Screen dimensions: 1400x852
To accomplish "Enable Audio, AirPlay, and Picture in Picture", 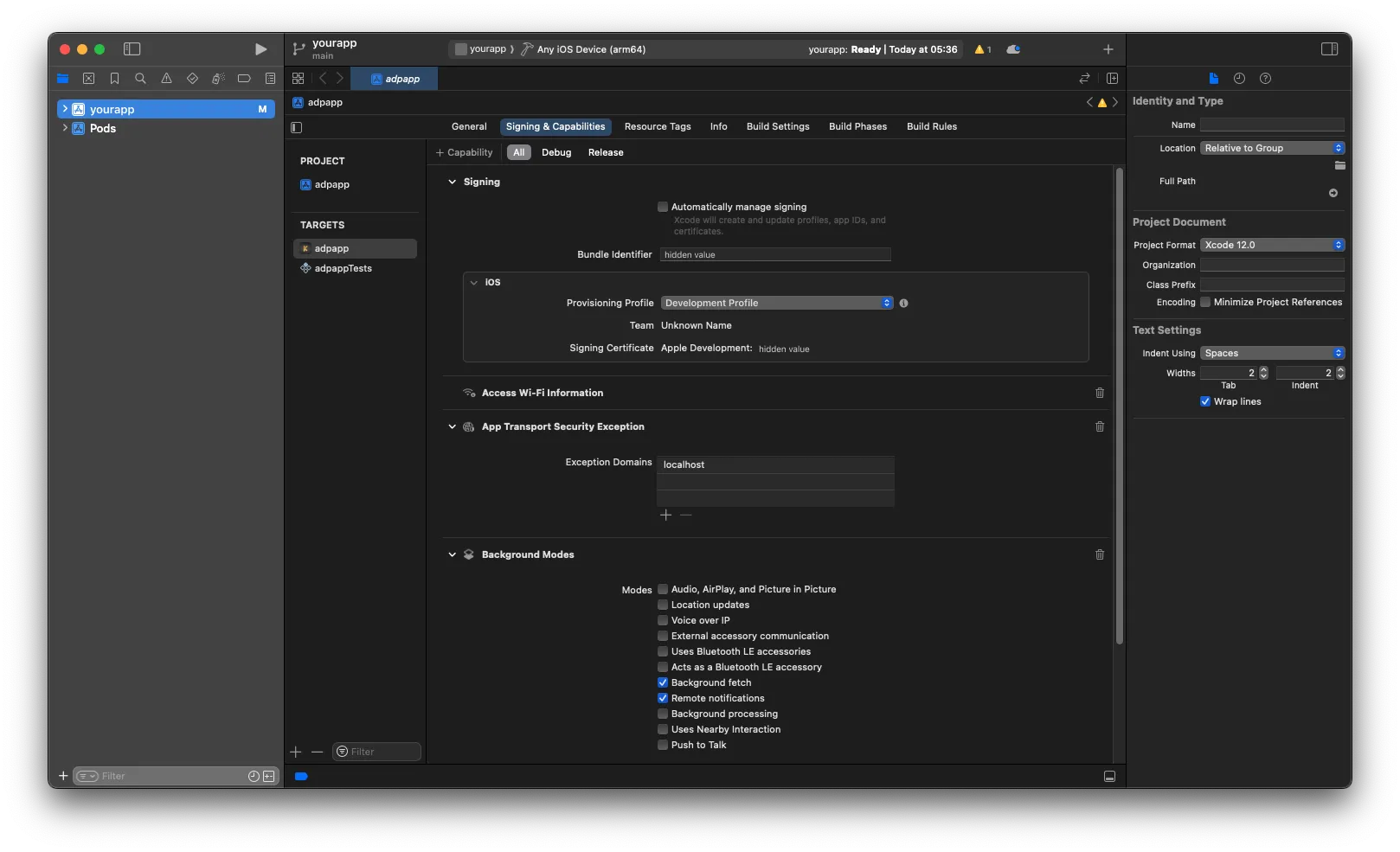I will pos(663,589).
